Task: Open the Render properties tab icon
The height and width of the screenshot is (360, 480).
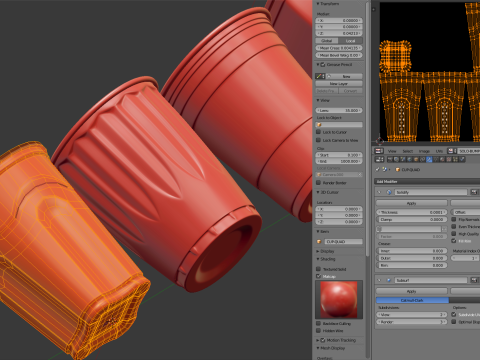Action: 390,159
